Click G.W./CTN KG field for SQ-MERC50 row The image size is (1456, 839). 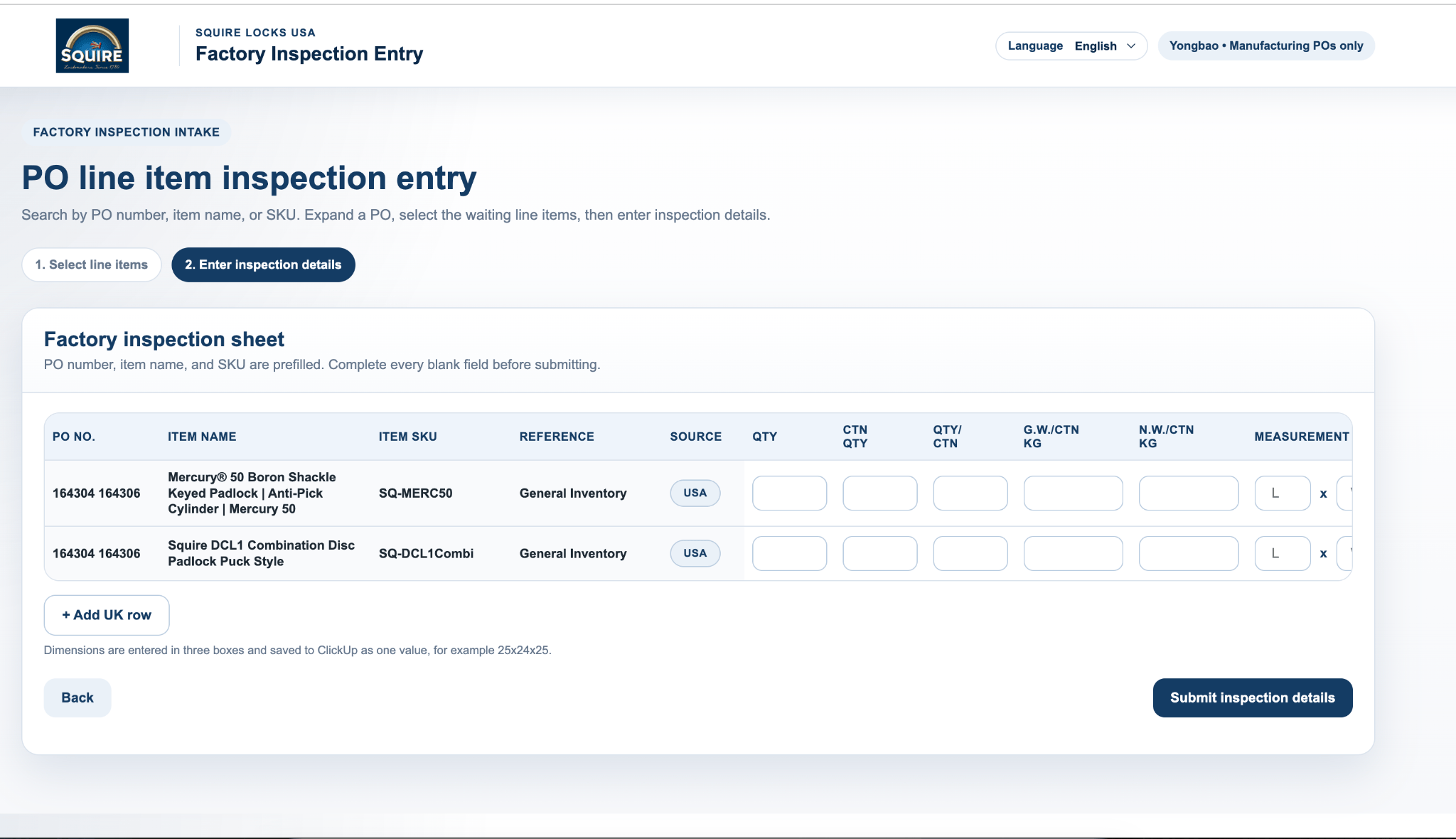coord(1073,493)
